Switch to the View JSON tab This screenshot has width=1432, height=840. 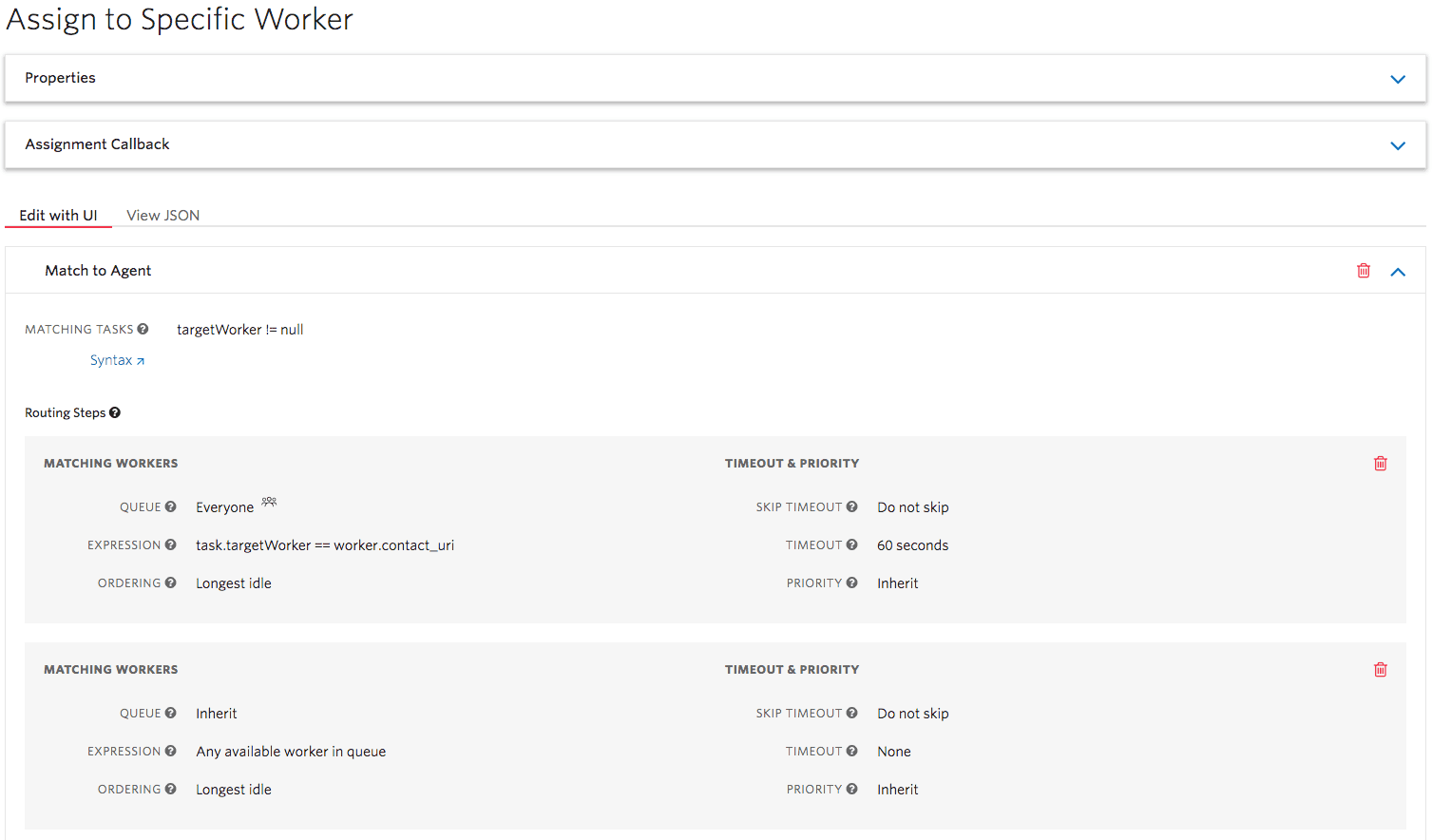[x=162, y=215]
